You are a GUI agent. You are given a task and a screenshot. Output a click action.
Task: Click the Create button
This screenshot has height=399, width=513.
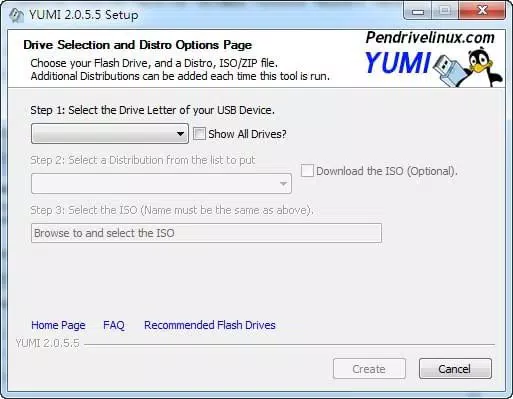(369, 369)
